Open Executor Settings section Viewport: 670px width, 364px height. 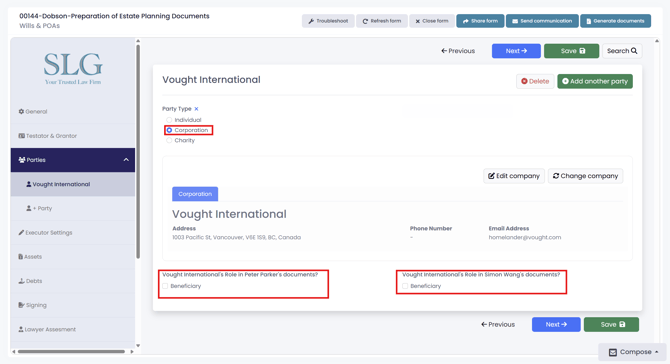click(73, 233)
